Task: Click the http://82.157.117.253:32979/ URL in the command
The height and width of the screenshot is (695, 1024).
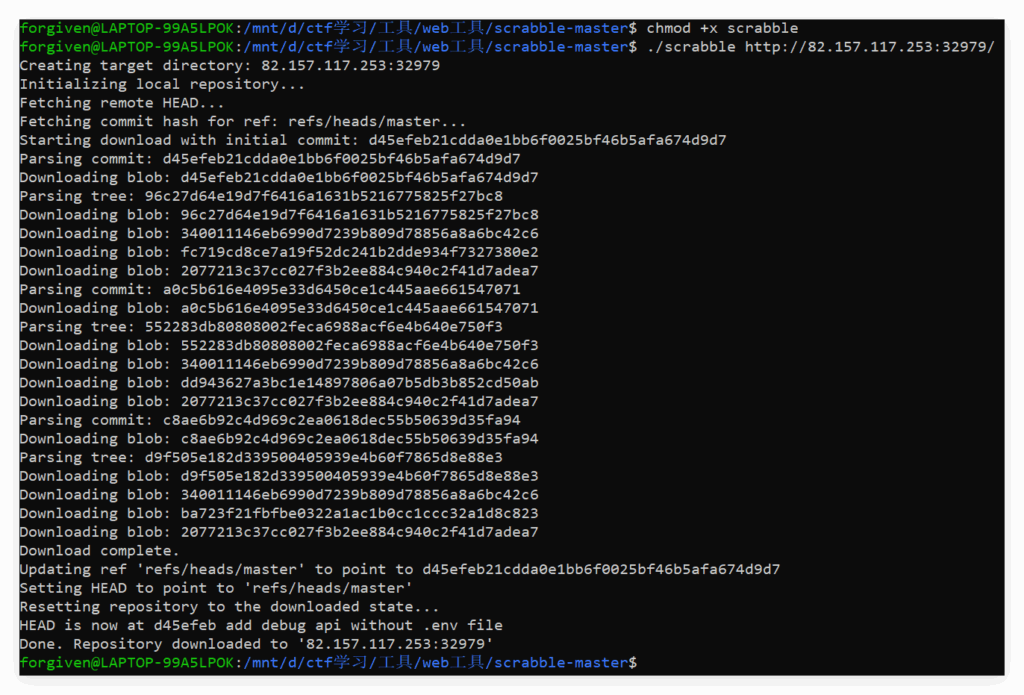Action: pyautogui.click(x=869, y=47)
